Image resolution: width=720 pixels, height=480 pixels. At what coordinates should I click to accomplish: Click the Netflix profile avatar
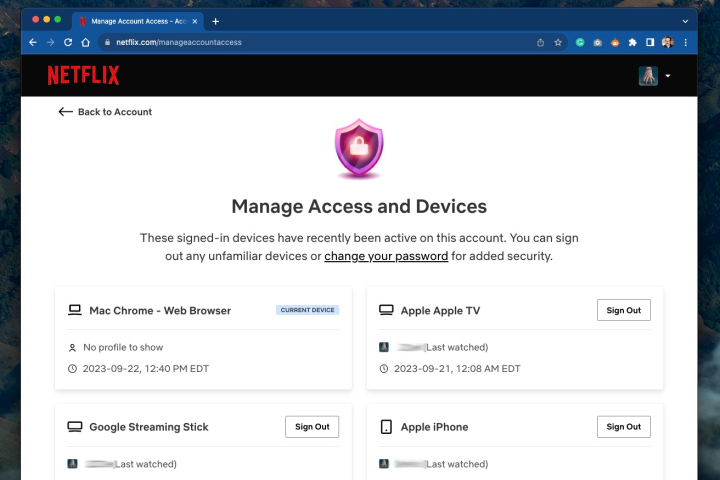coord(648,76)
